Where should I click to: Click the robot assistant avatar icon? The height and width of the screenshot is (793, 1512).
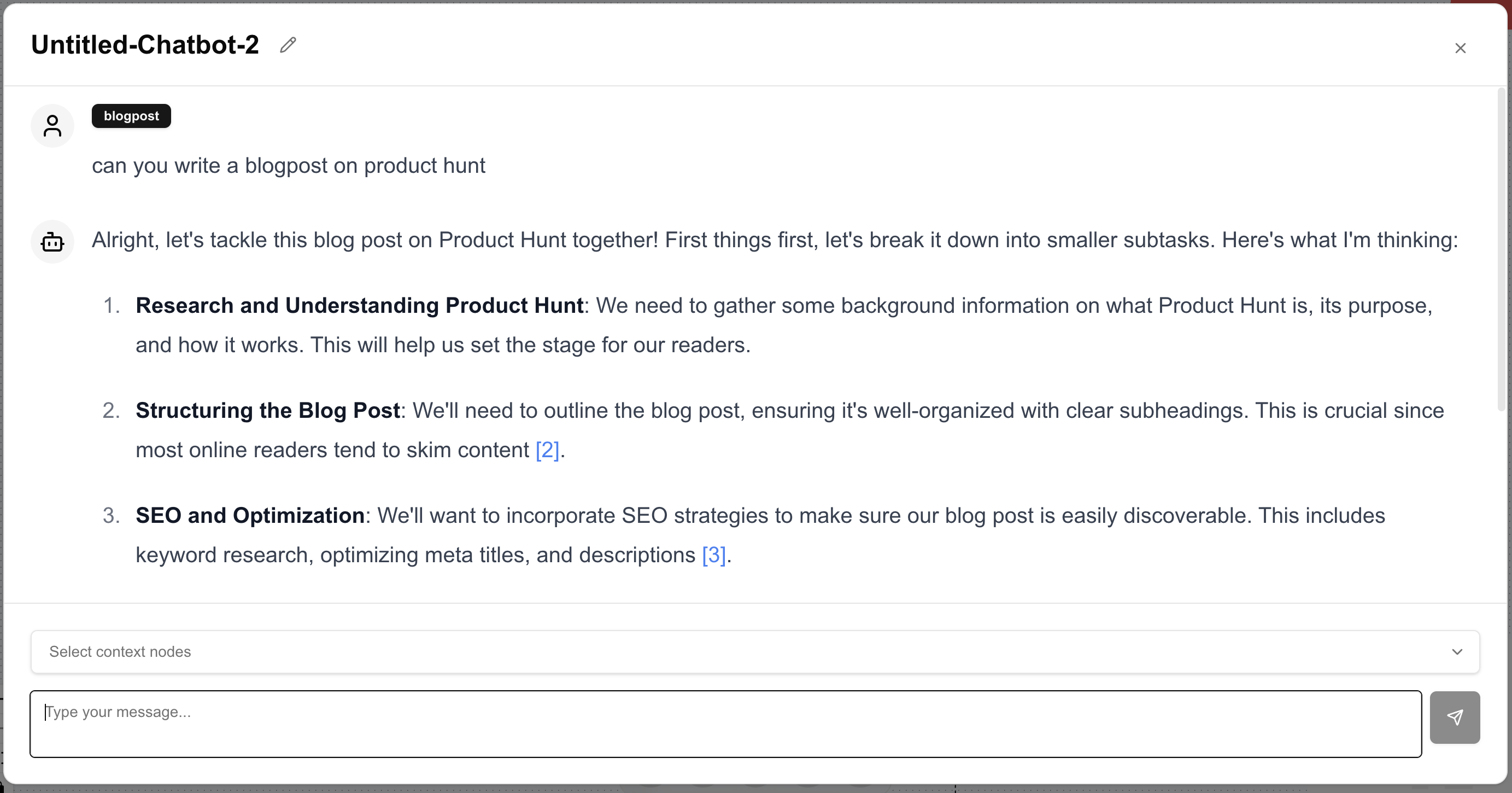tap(52, 242)
